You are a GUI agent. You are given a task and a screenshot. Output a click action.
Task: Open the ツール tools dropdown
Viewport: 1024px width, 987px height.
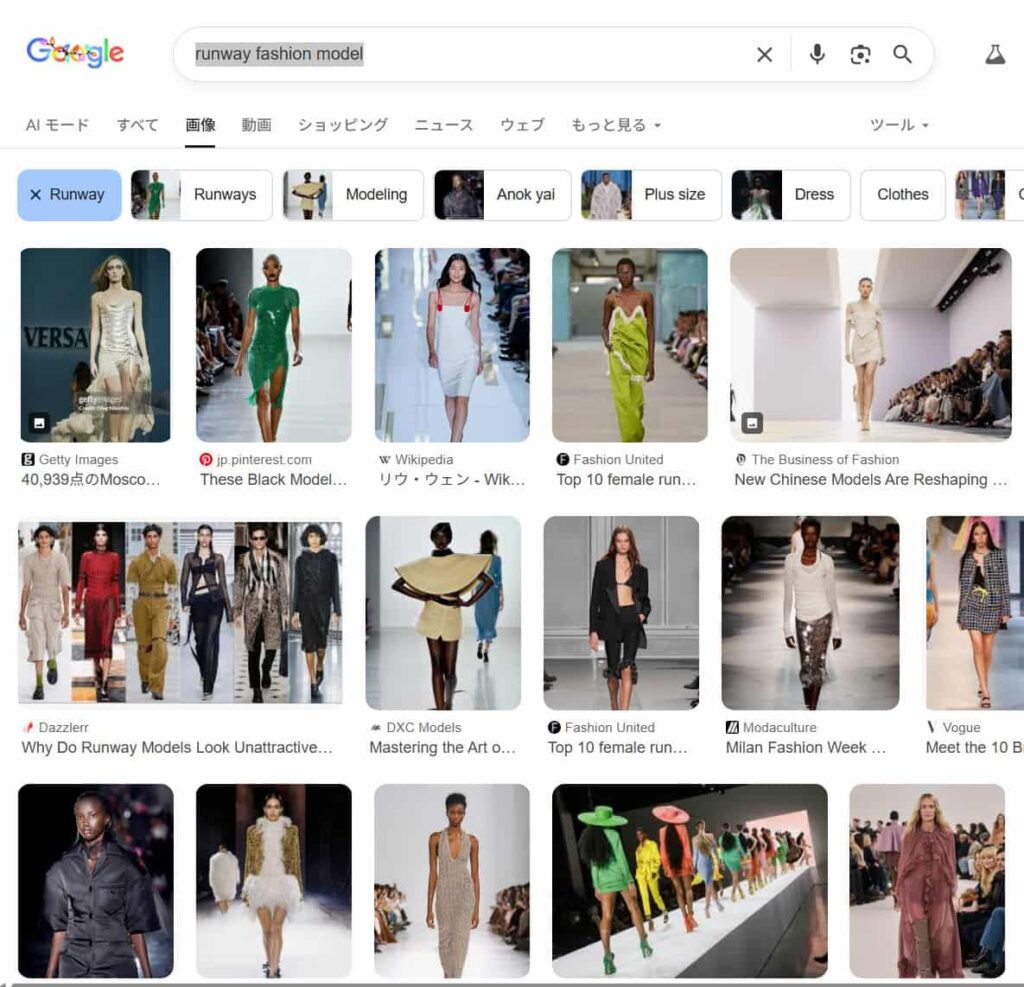pos(899,125)
